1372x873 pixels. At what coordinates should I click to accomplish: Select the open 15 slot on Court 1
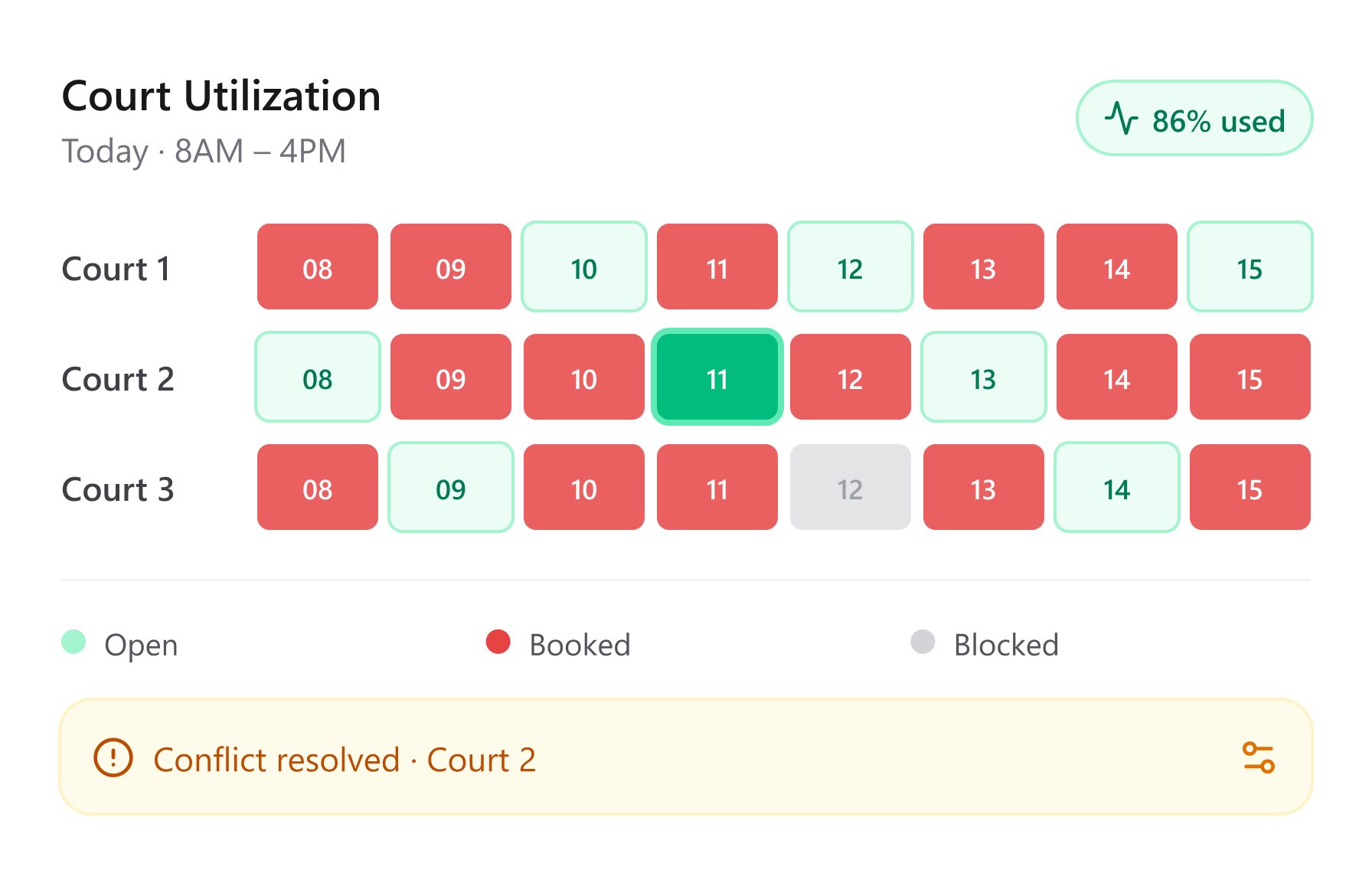1250,266
